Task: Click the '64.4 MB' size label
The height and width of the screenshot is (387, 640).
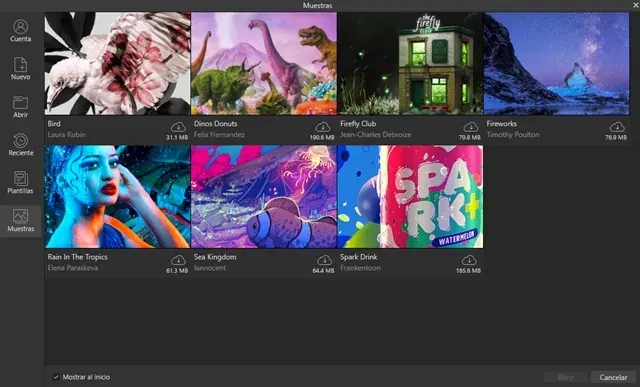Action: 323,271
